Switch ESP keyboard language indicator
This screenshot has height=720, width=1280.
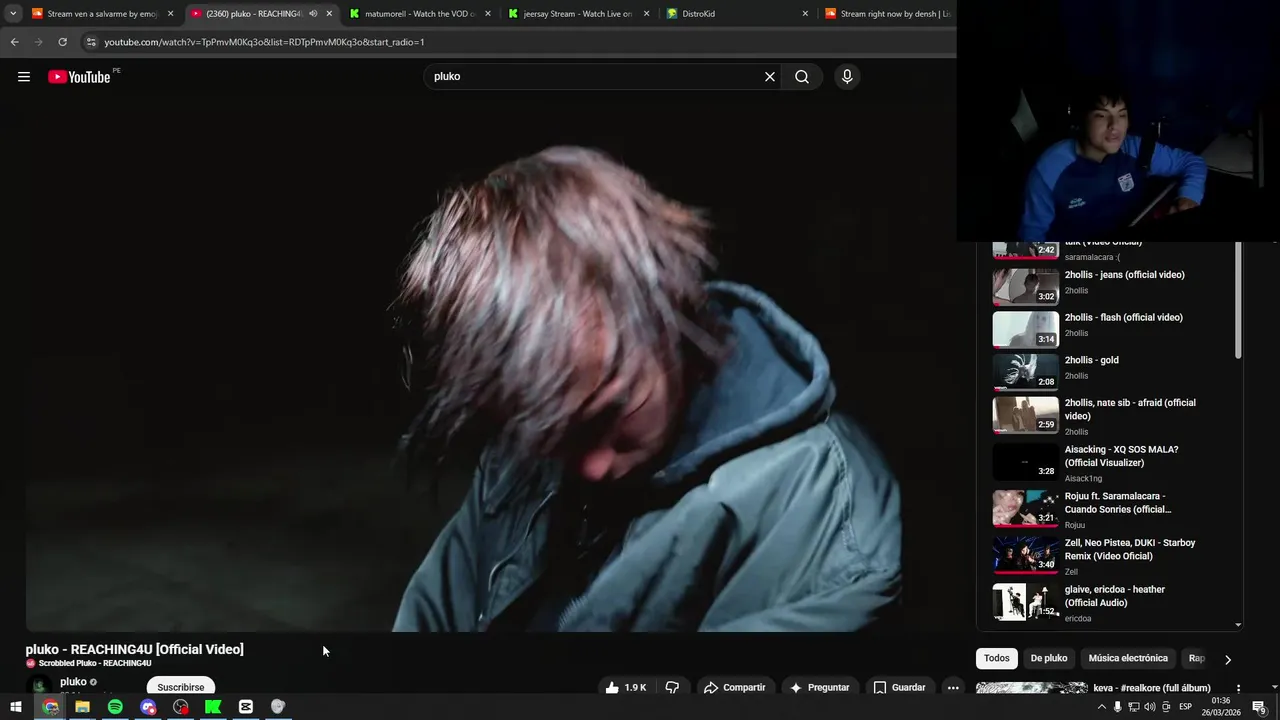coord(1186,707)
